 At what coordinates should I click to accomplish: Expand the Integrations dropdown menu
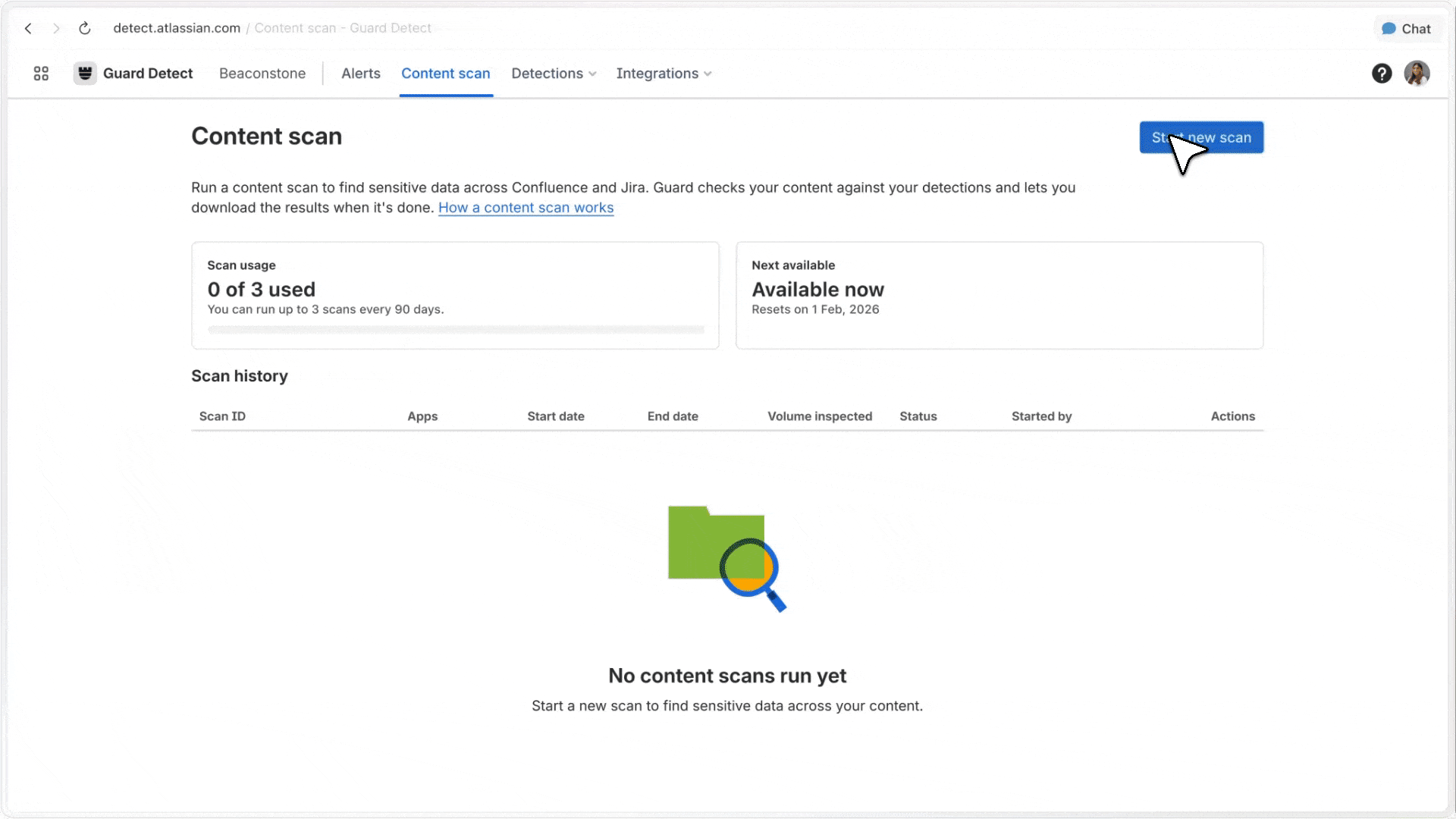[664, 74]
